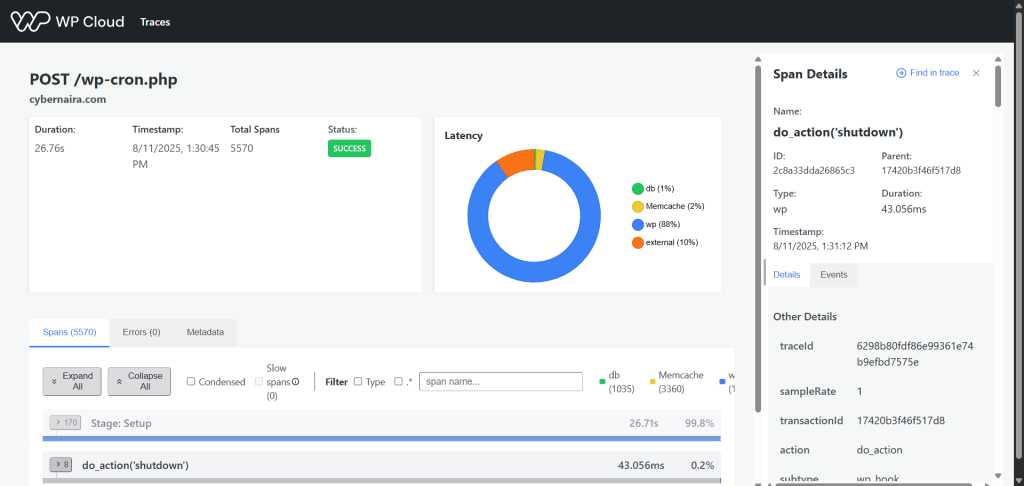Image resolution: width=1024 pixels, height=486 pixels.
Task: Click the yellow Memcache legend swatch in Latency
Action: tap(637, 206)
